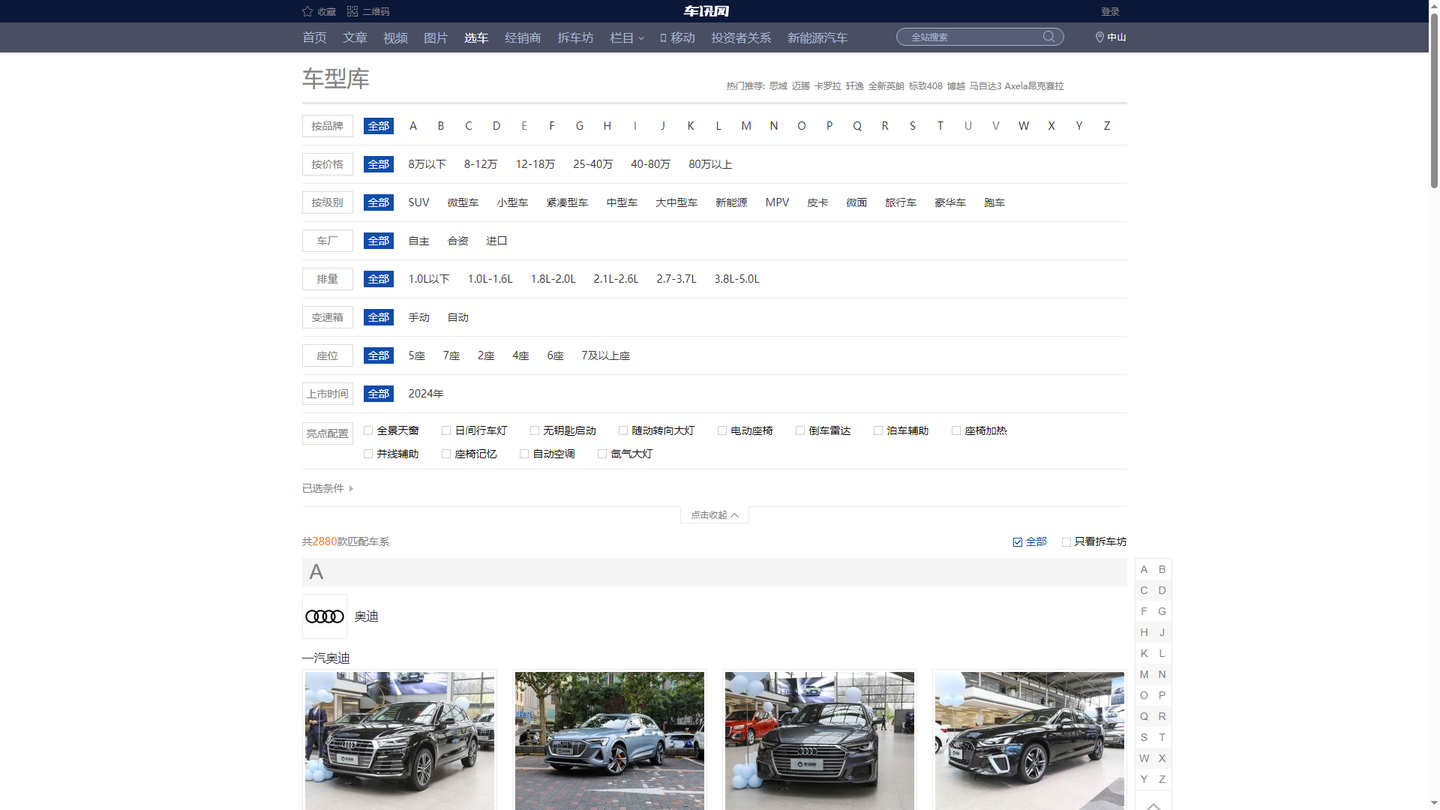This screenshot has width=1440, height=810.
Task: Expand the 栏目 dropdown menu
Action: tap(627, 38)
